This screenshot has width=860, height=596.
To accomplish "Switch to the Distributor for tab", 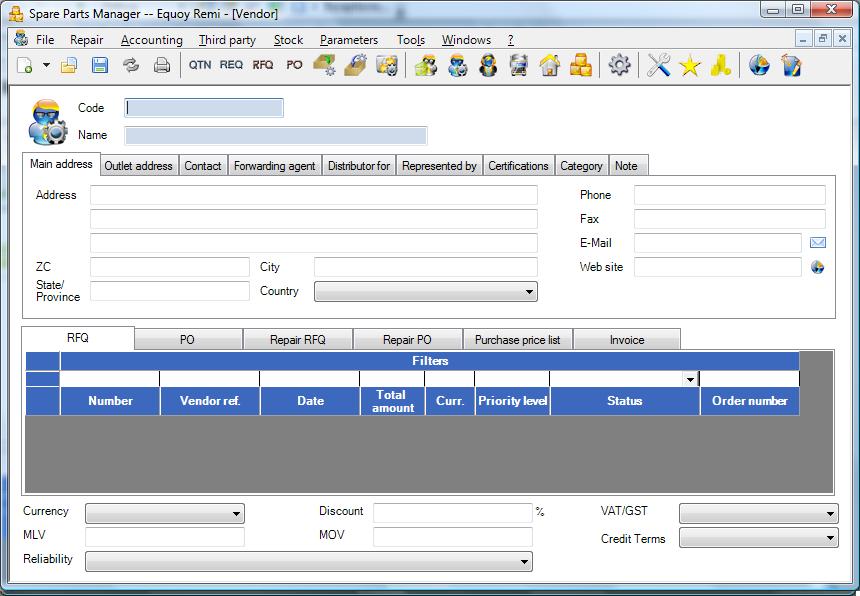I will pos(359,166).
